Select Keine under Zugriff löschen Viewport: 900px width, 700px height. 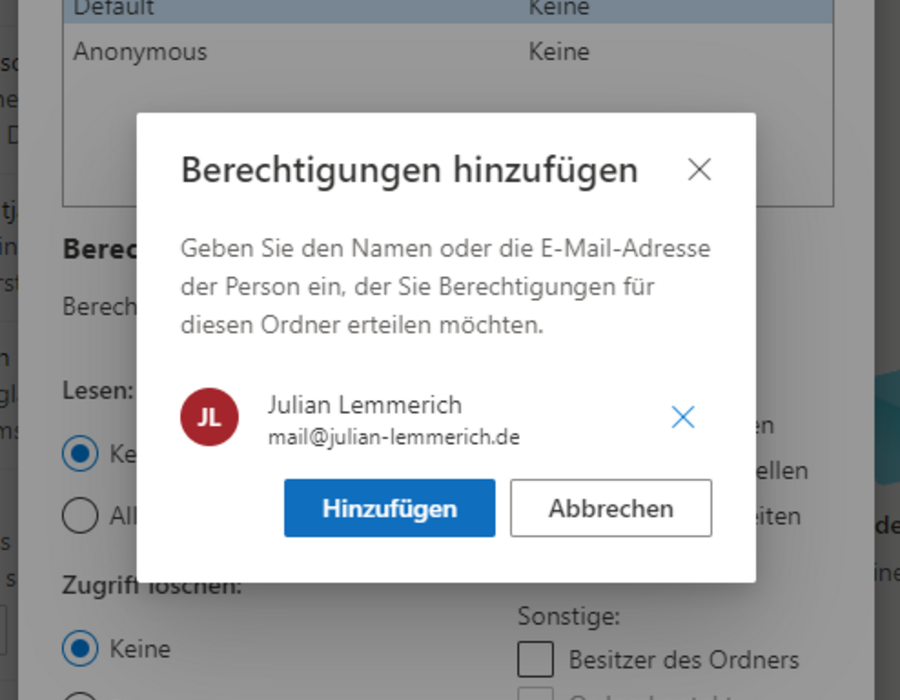80,648
